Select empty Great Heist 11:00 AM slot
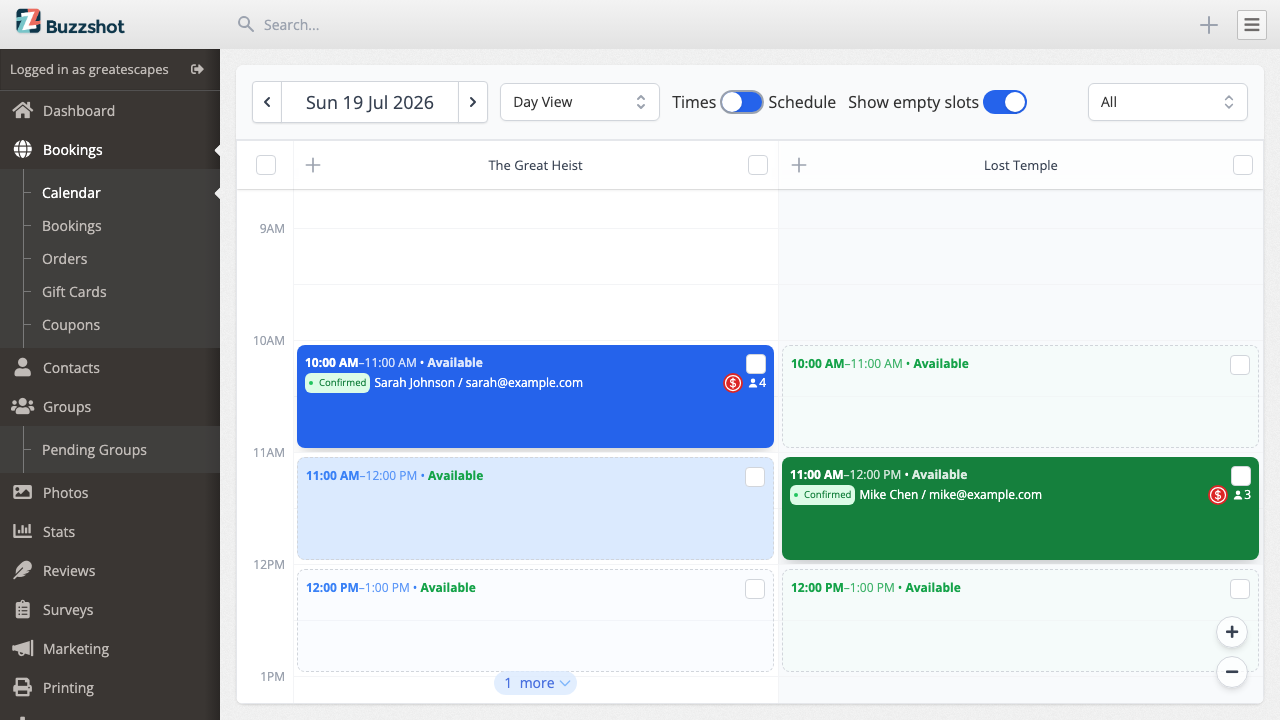 (535, 508)
